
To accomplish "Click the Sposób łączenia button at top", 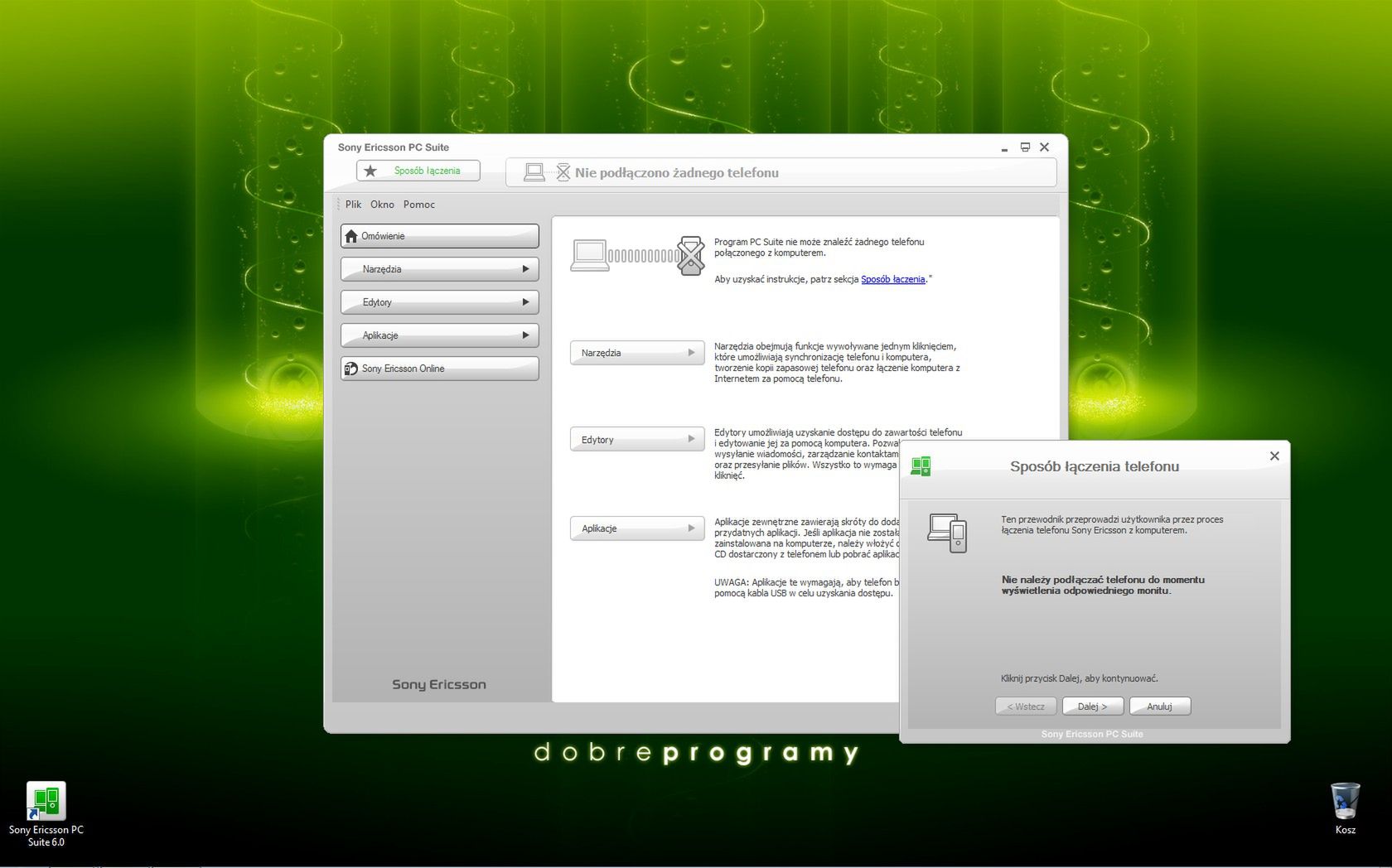I will click(x=418, y=171).
